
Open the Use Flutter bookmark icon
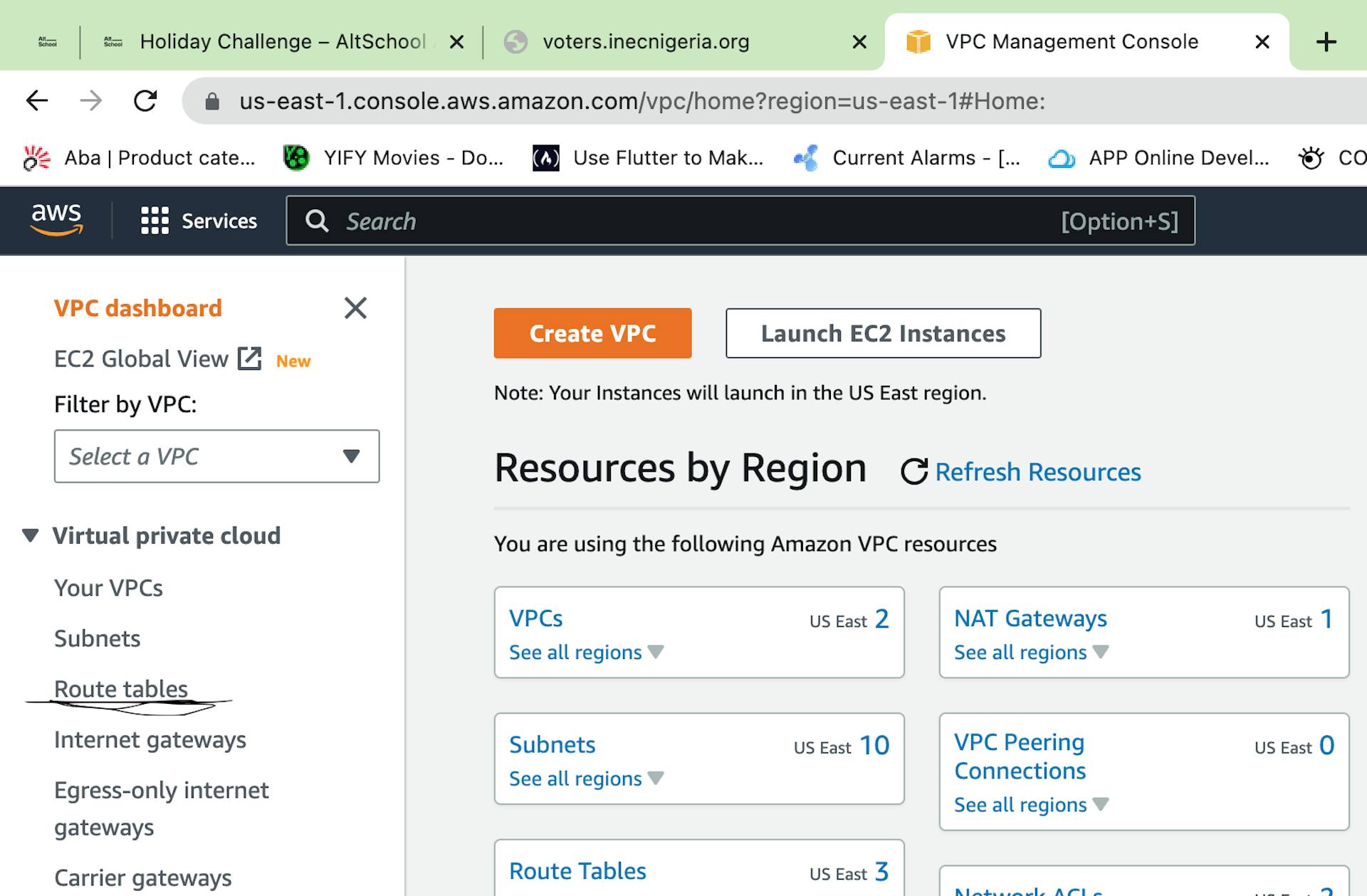point(545,157)
